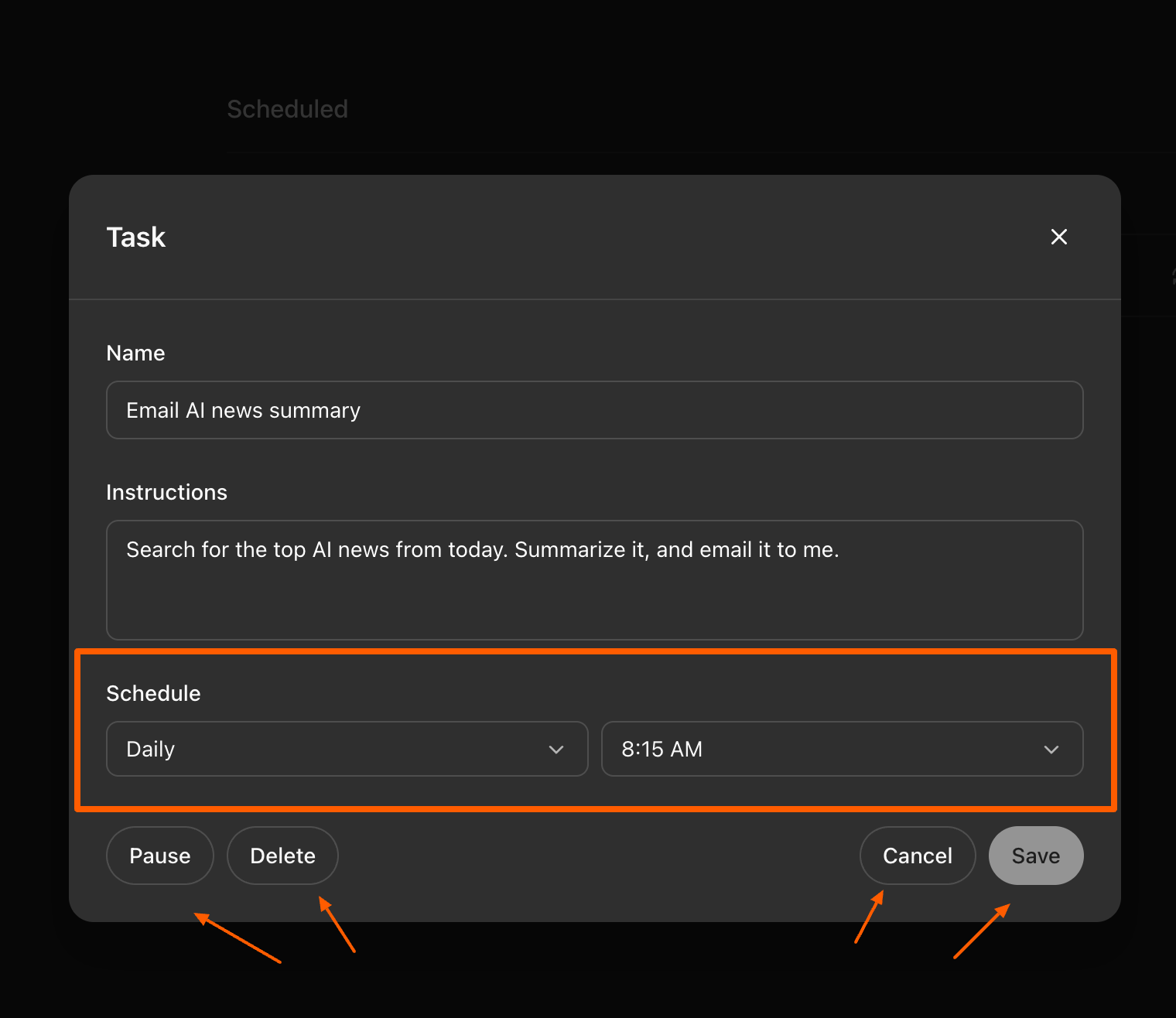Select the Scheduled heading behind the dialog
Screen dimensions: 1176x1018
click(287, 109)
